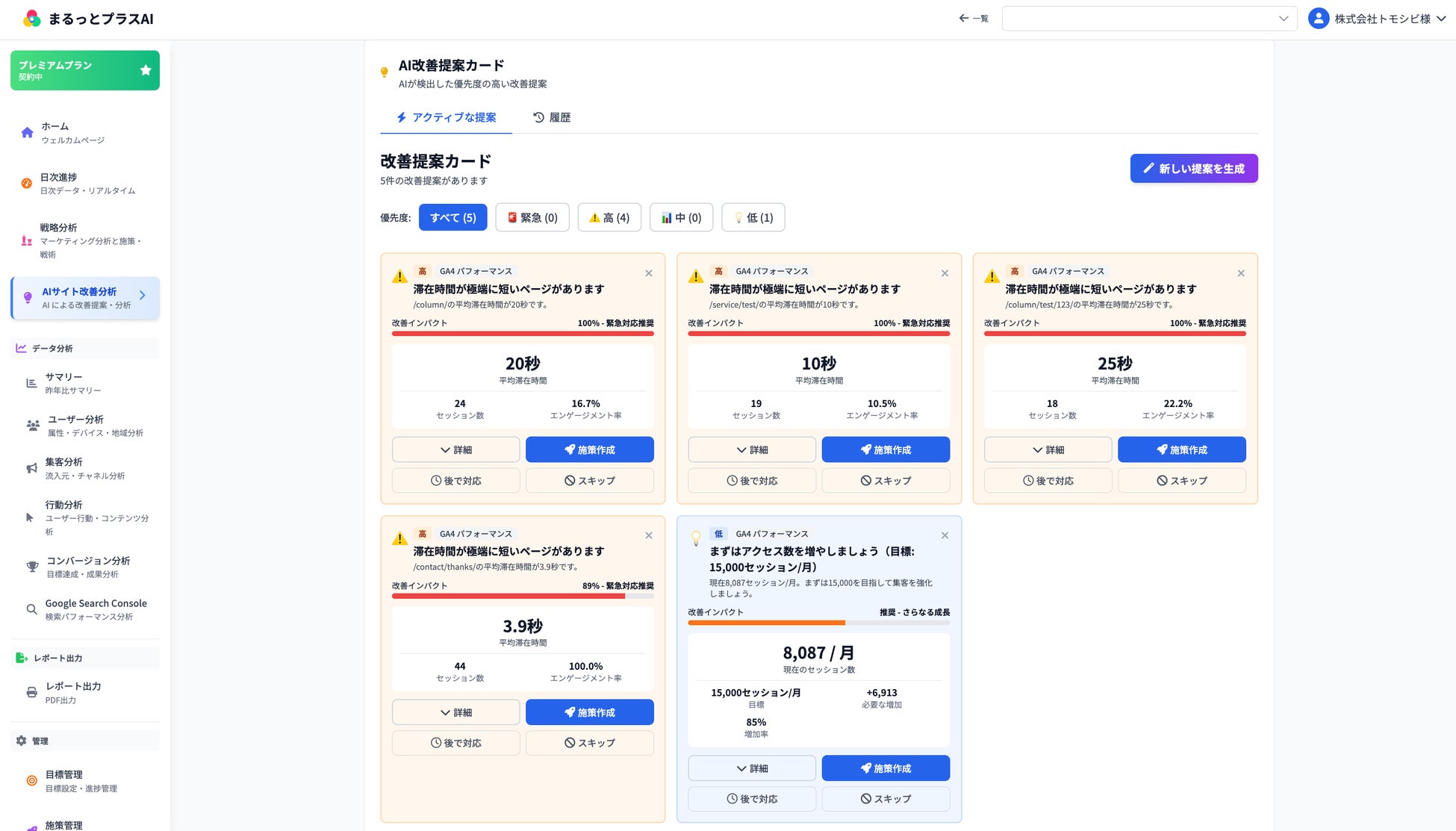This screenshot has height=831, width=1456.
Task: Filter proposals by 高 (4) priority
Action: pyautogui.click(x=609, y=217)
